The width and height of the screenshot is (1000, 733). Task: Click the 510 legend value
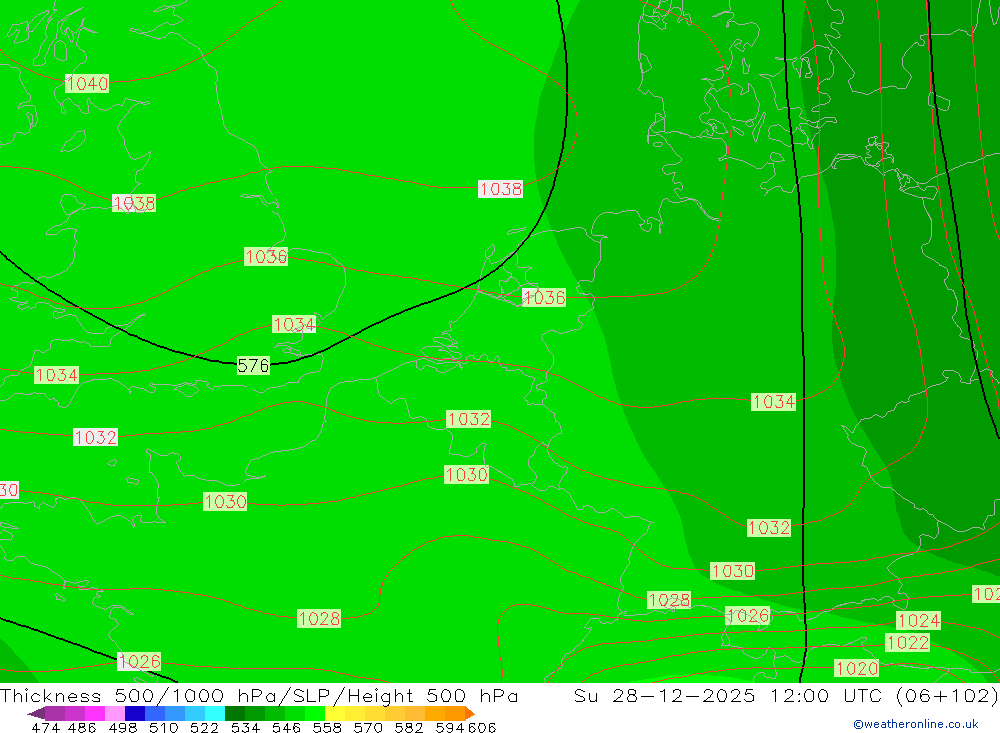tap(162, 727)
